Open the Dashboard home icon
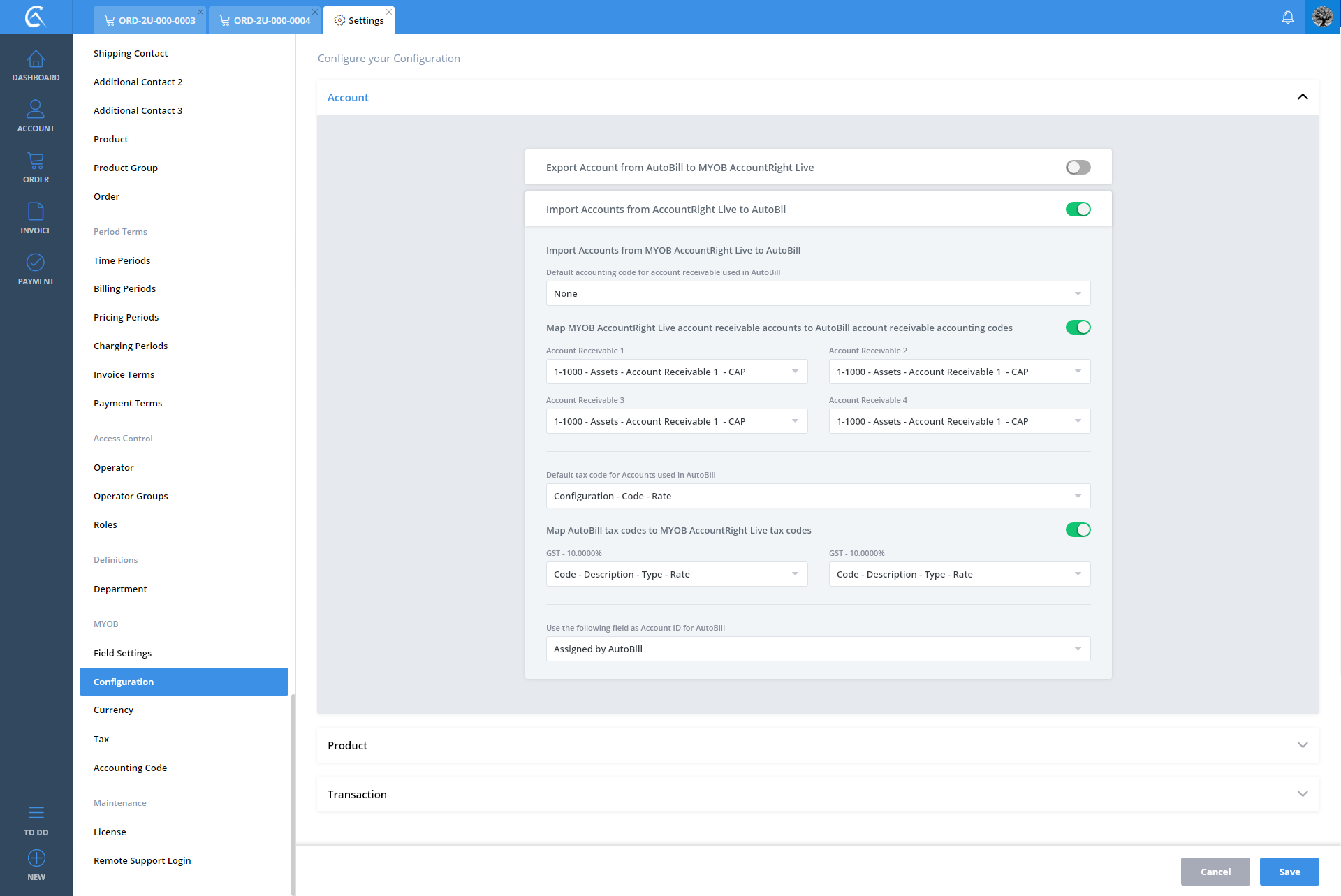The width and height of the screenshot is (1341, 896). tap(36, 66)
